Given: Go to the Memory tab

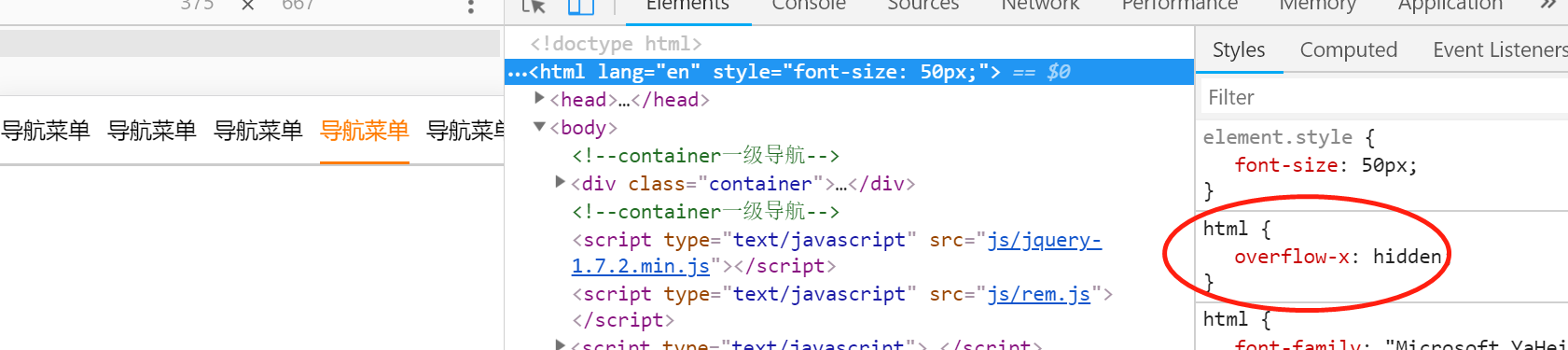Looking at the screenshot, I should [x=1317, y=6].
